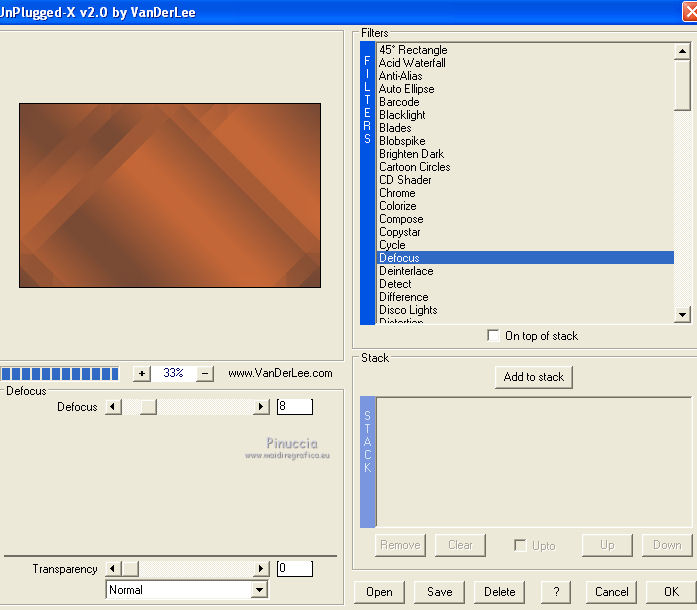Screen dimensions: 697x610
Task: Click the Delete button
Action: 499,592
